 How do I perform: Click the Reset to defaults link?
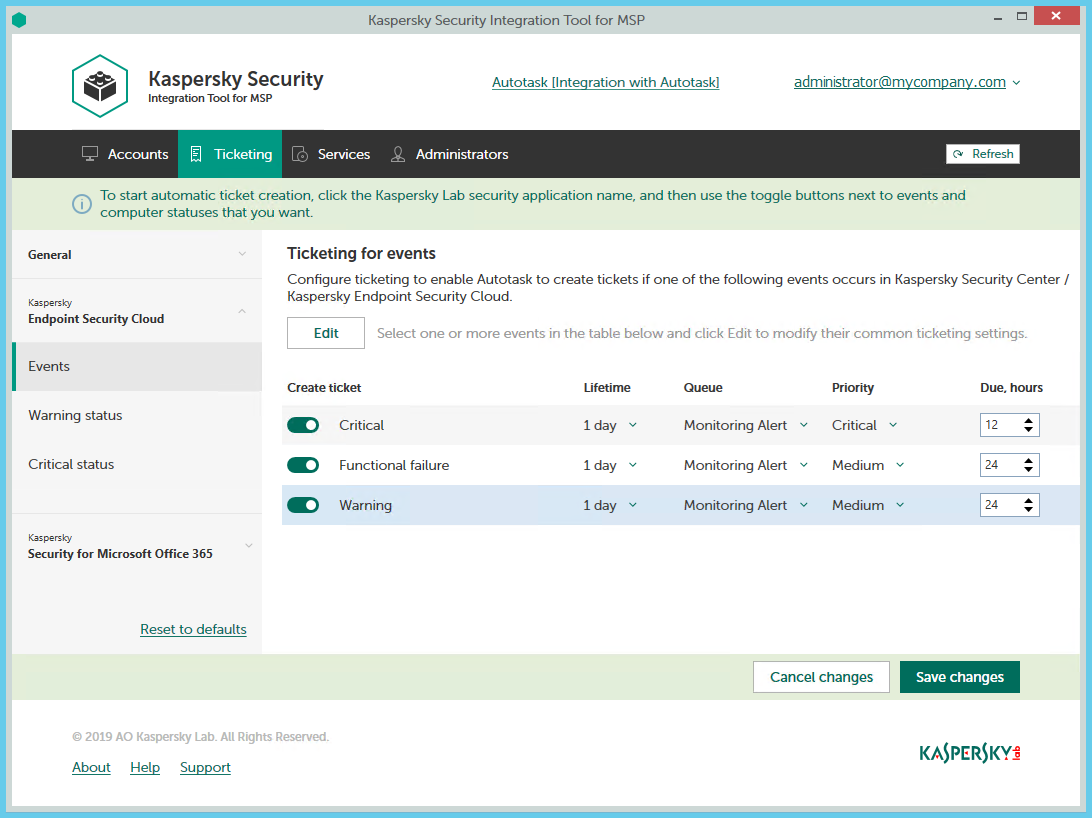(193, 629)
